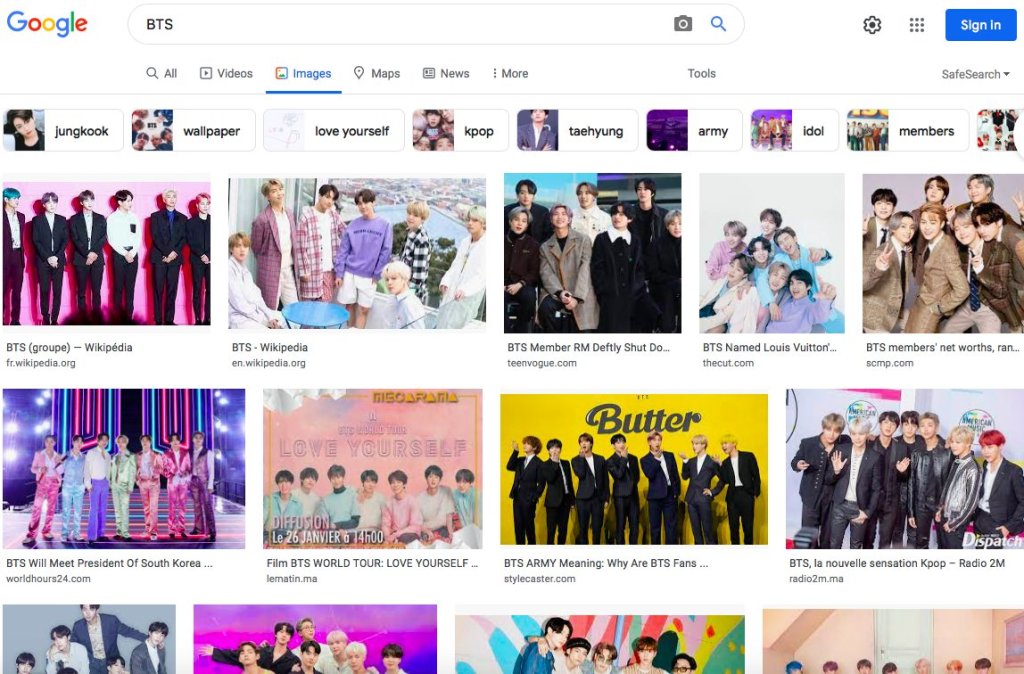Viewport: 1024px width, 674px height.
Task: Switch to the Maps tab
Action: coord(377,73)
